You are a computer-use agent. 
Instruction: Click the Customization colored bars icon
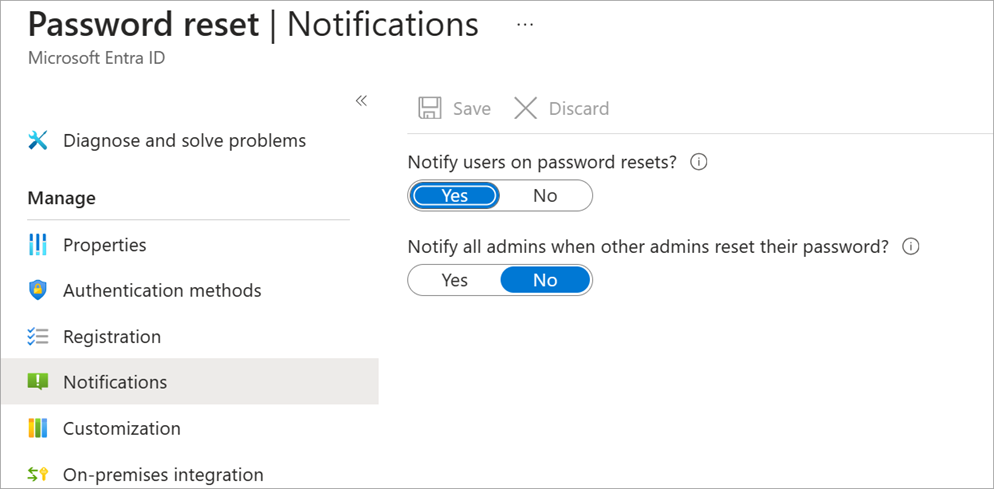38,428
